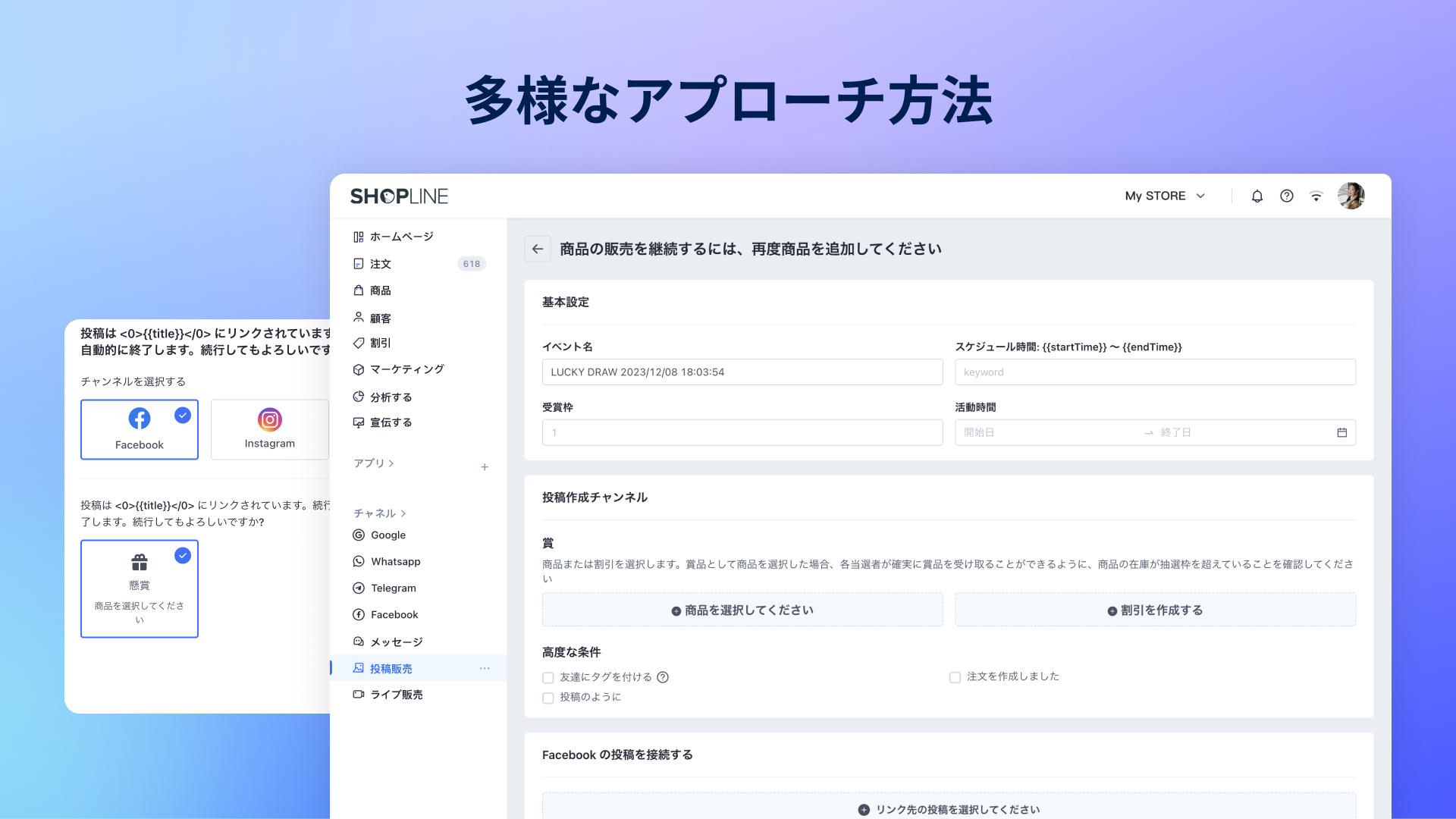Tick the 注文を作成しました checkbox
This screenshot has width=1456, height=819.
[x=955, y=677]
